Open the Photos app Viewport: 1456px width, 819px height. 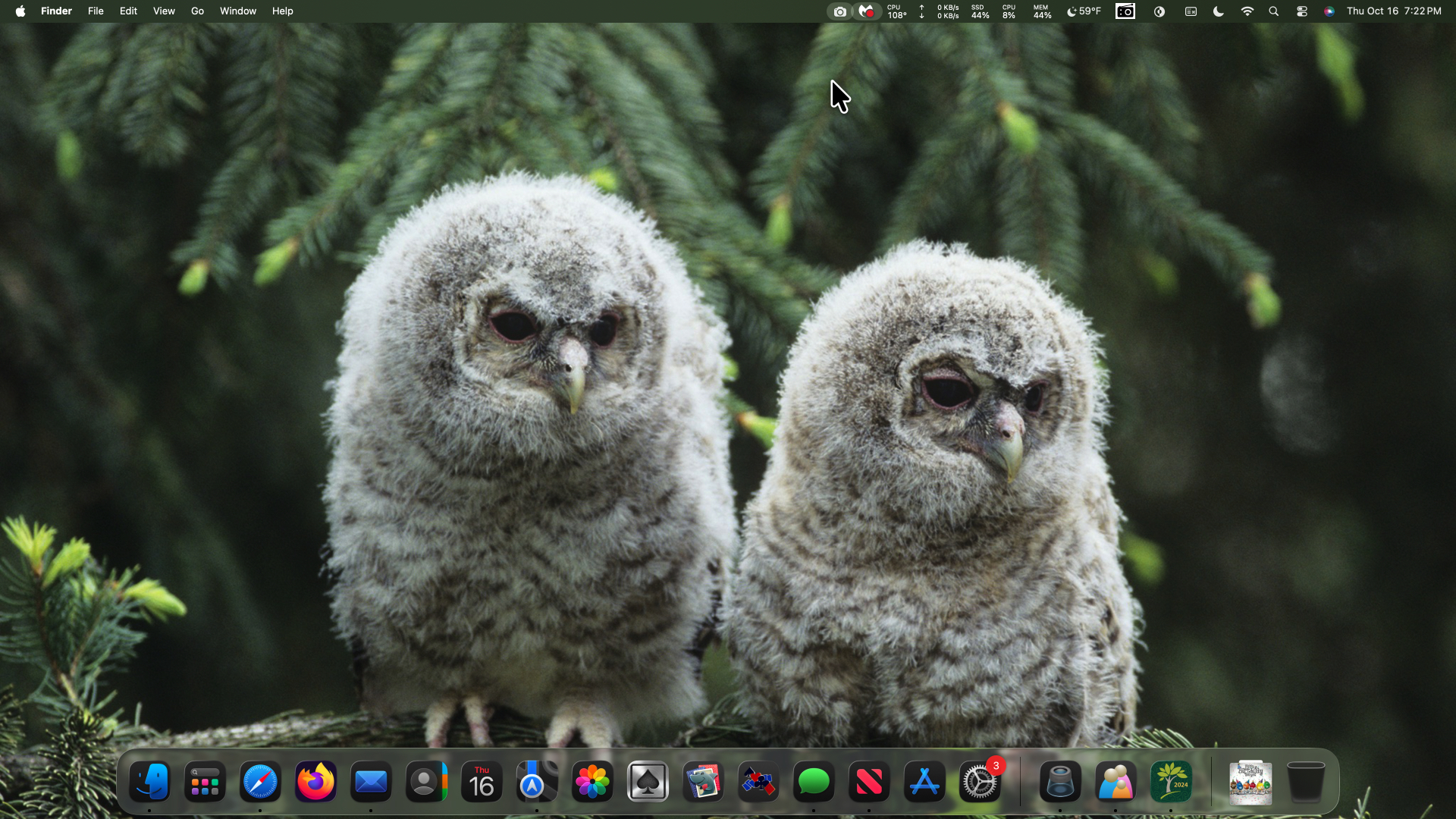click(x=592, y=782)
